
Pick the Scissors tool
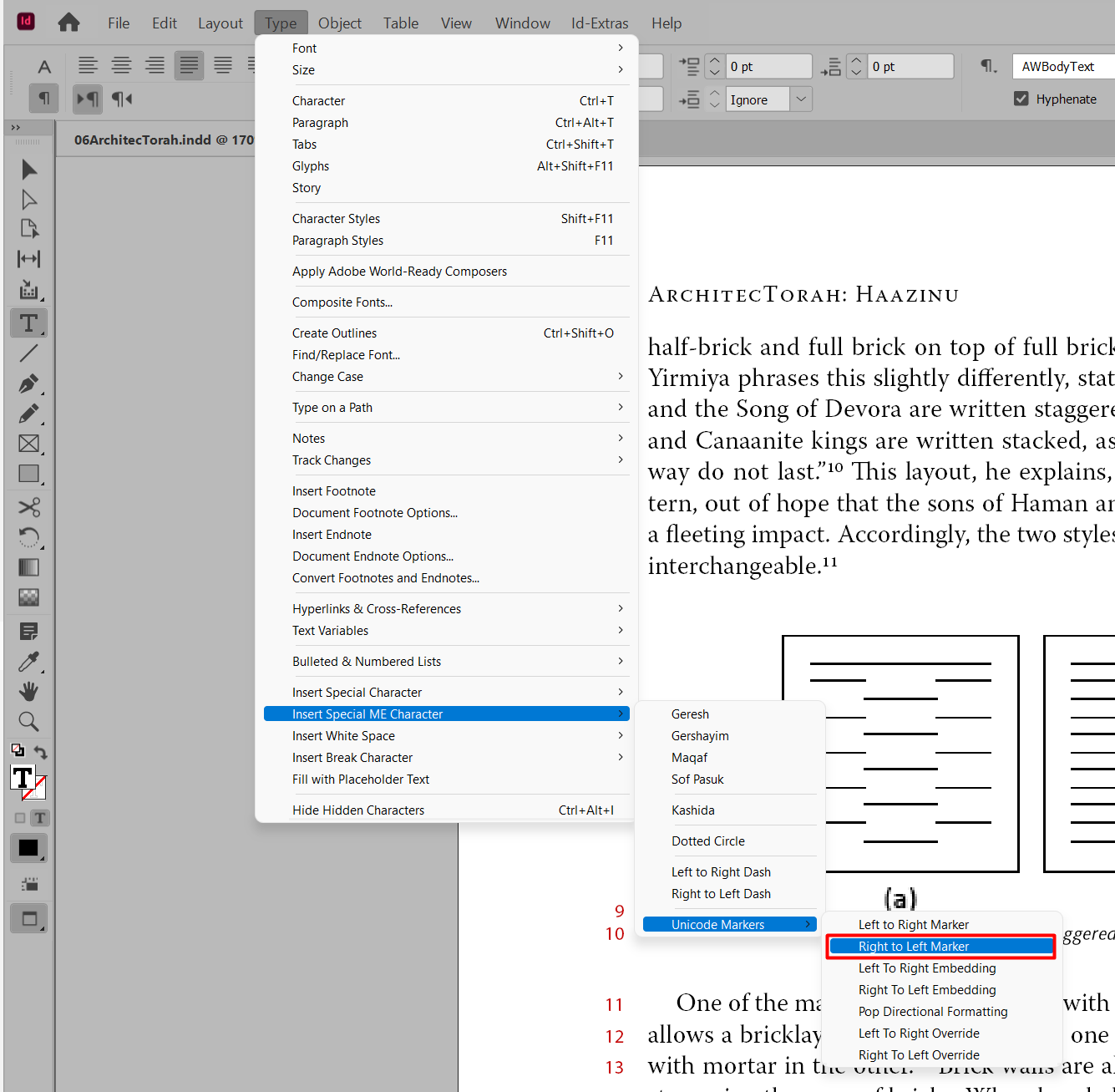[28, 507]
